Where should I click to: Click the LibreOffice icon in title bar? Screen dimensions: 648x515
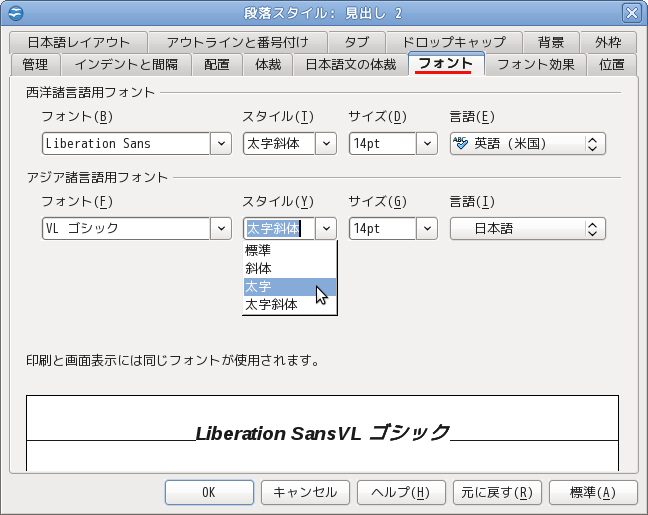click(x=16, y=13)
